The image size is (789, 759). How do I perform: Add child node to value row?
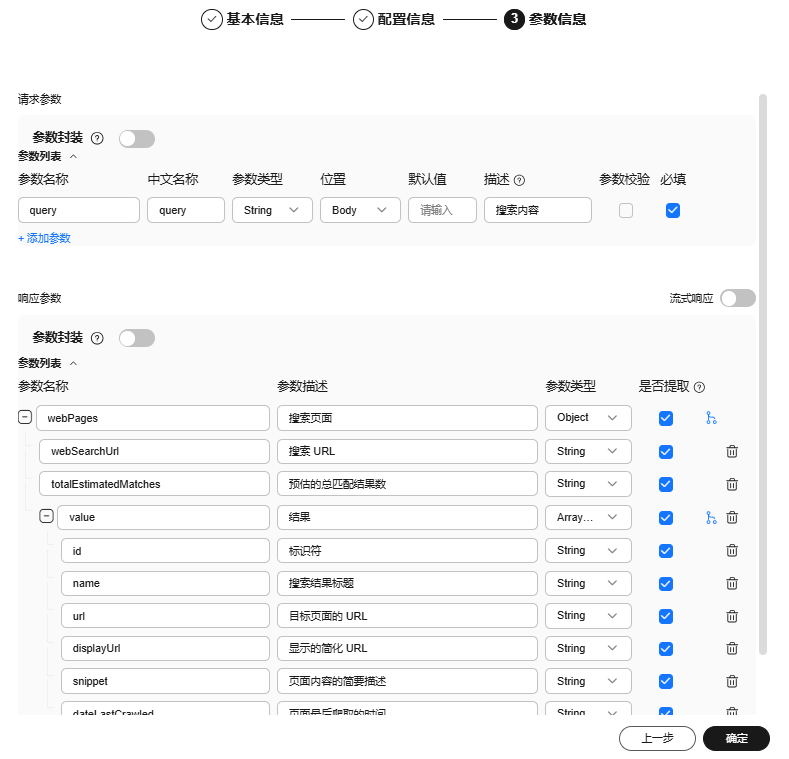pos(711,517)
